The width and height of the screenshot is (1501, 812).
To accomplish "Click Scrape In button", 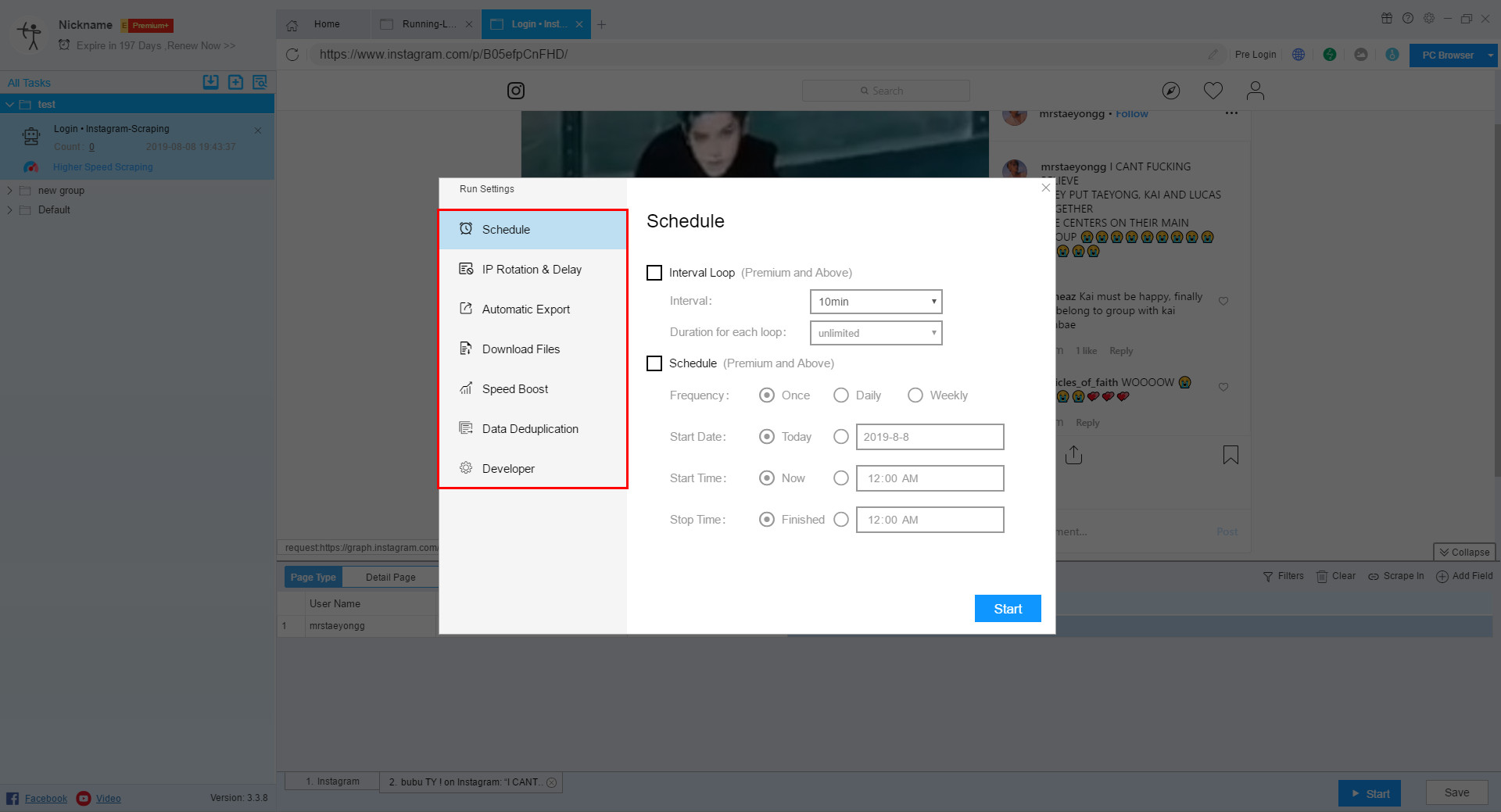I will click(x=1396, y=576).
